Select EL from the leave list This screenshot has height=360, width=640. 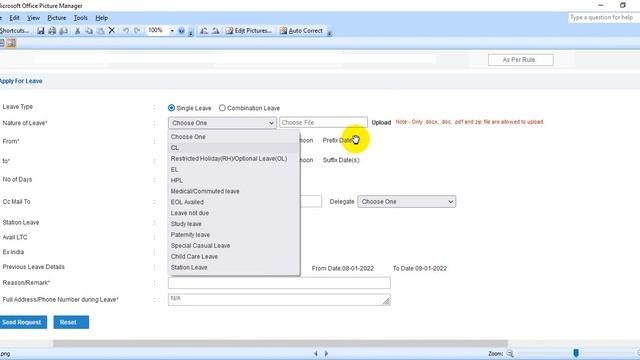234,169
